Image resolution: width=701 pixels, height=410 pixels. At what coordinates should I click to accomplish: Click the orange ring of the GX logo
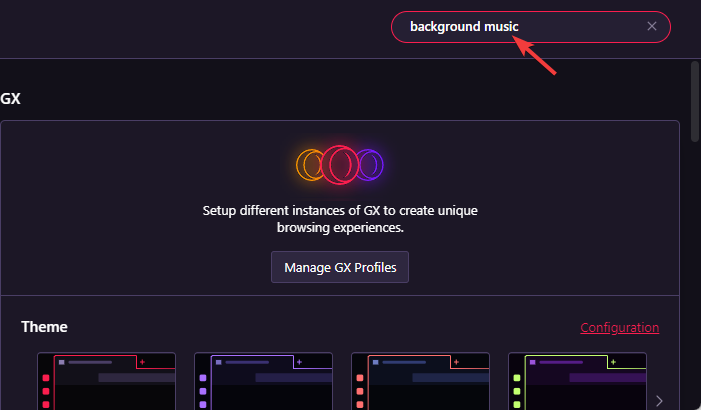(x=309, y=162)
